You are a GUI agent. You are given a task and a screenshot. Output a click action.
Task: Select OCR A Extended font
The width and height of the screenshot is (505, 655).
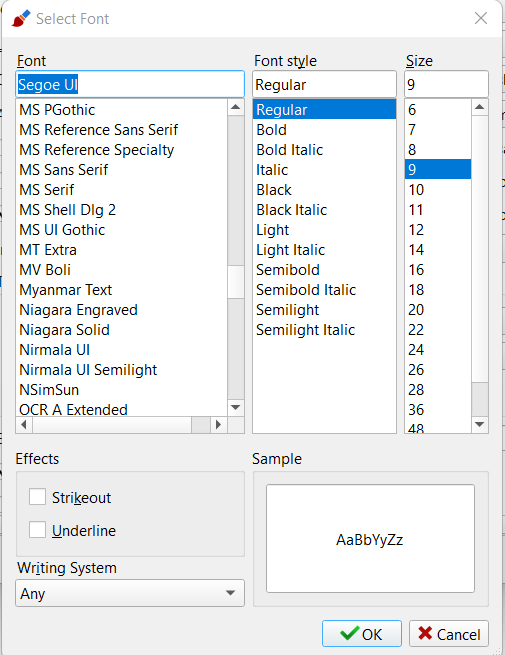point(122,408)
